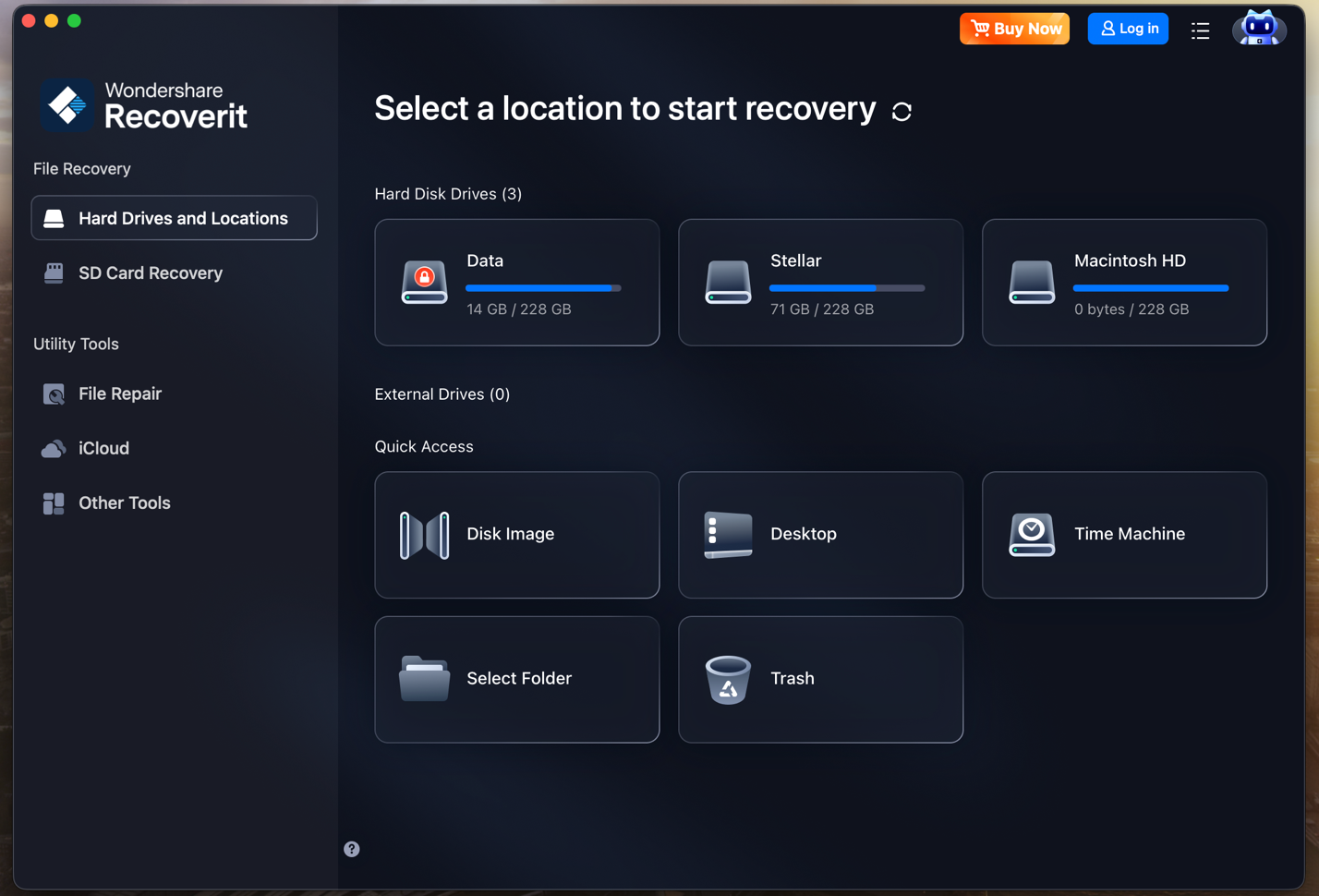Click the "Stellar" drive name

click(x=796, y=261)
